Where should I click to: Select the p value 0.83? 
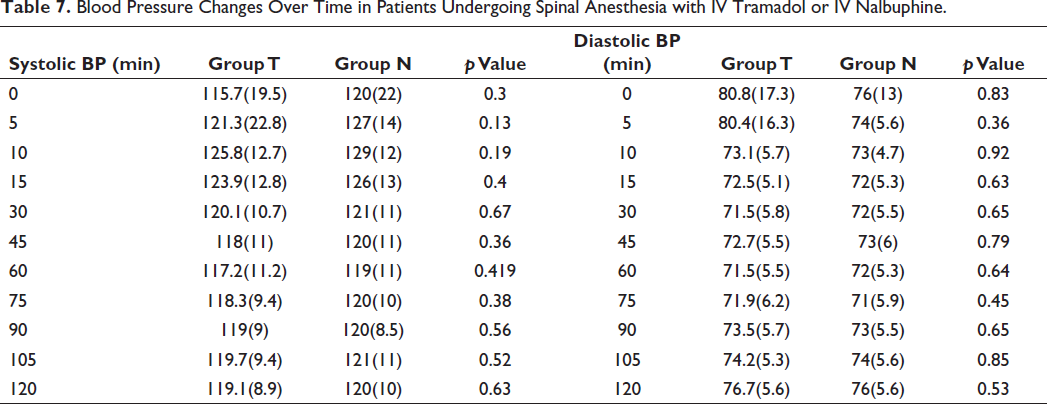pyautogui.click(x=992, y=94)
